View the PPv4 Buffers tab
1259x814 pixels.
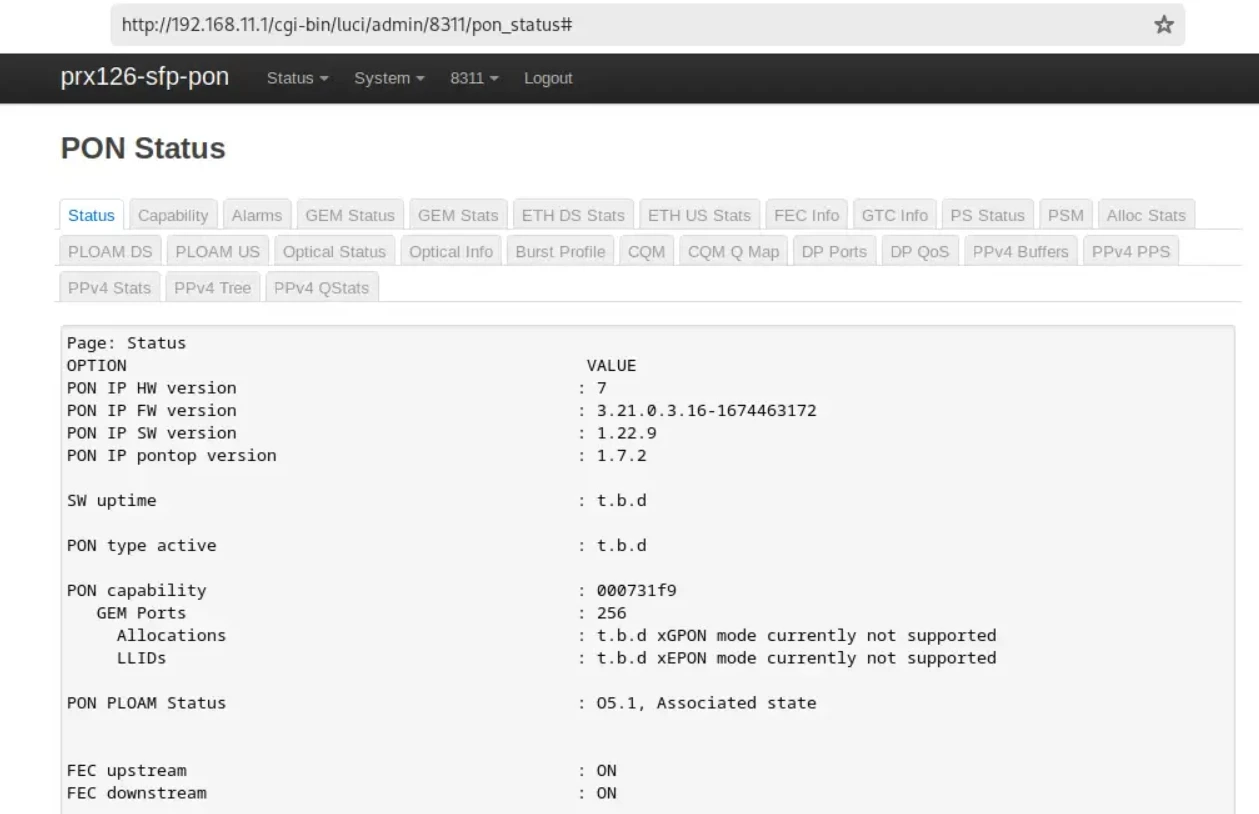click(x=1020, y=252)
